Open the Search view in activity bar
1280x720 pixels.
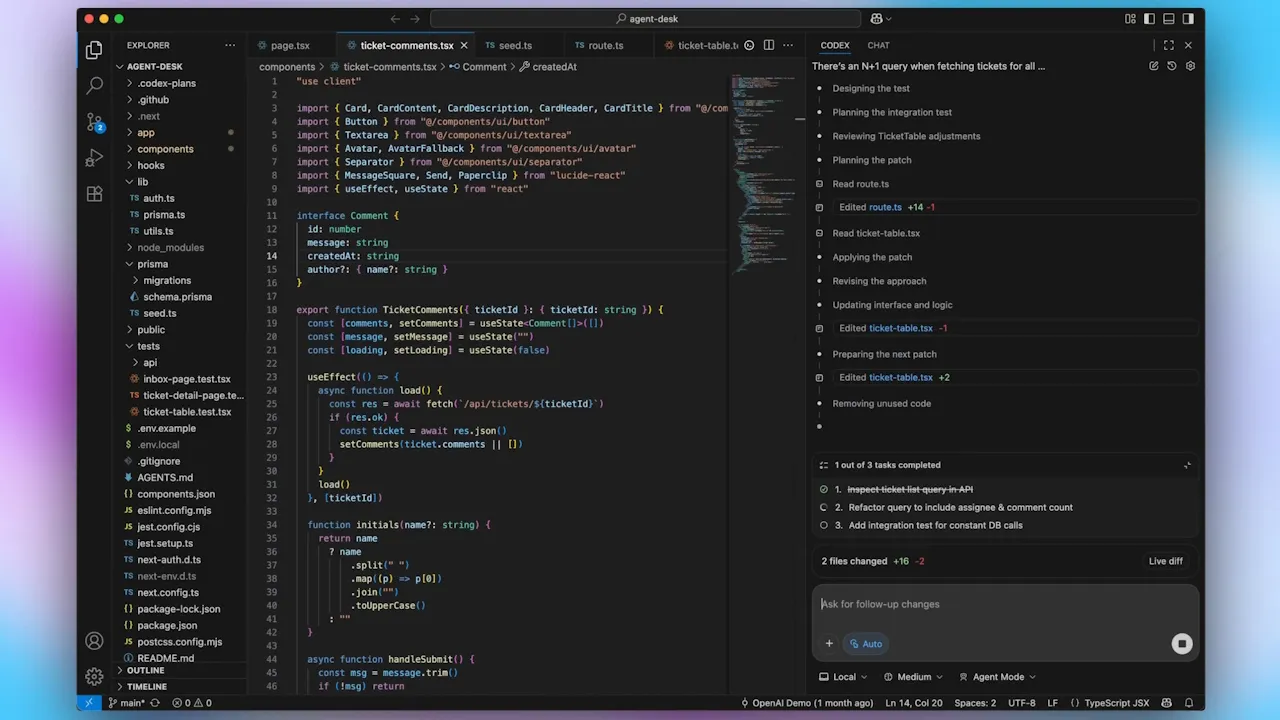95,86
